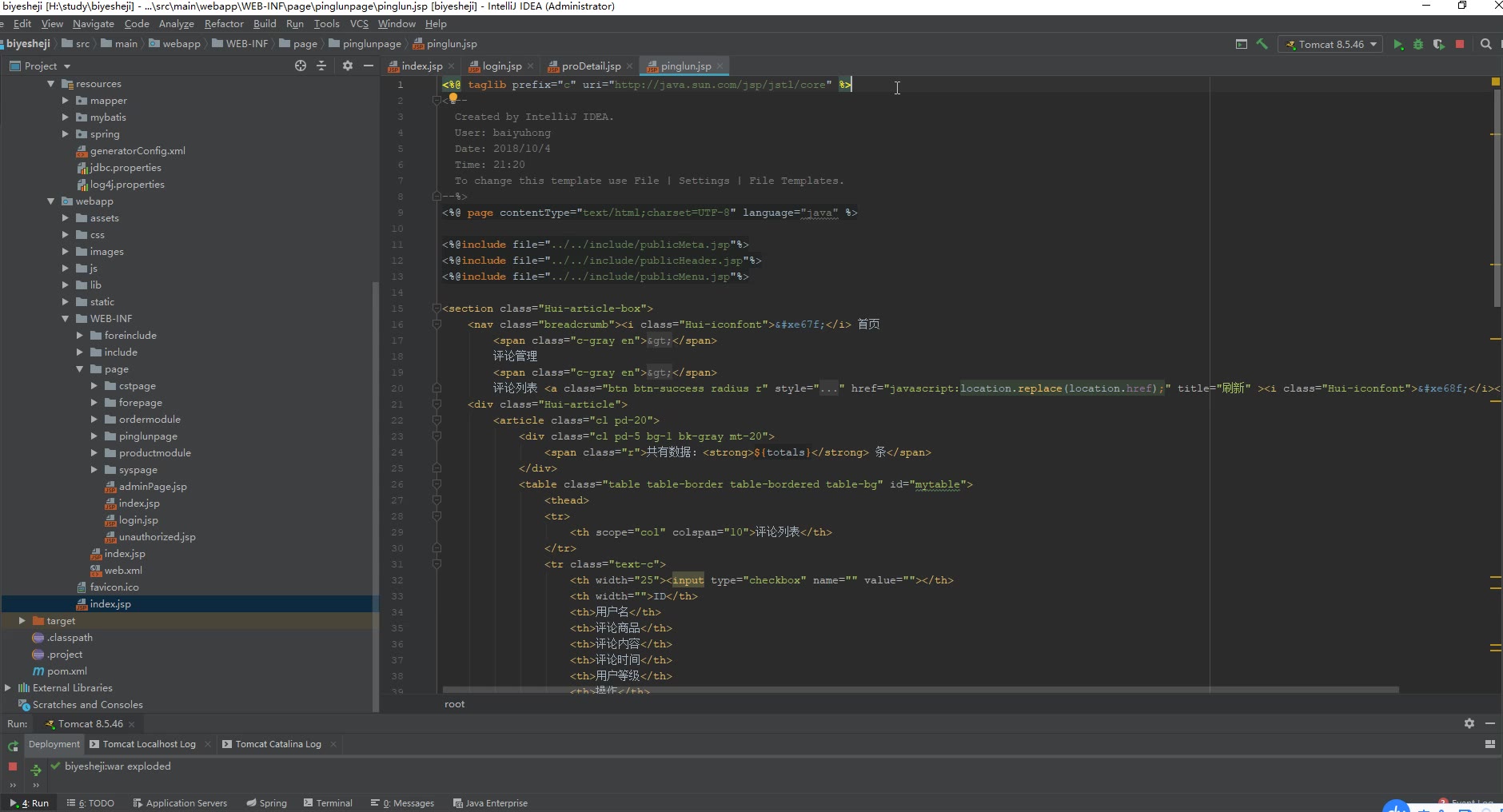Open the Tomcat 8.5.46 run configuration dropdown
This screenshot has height=812, width=1503.
pos(1331,45)
